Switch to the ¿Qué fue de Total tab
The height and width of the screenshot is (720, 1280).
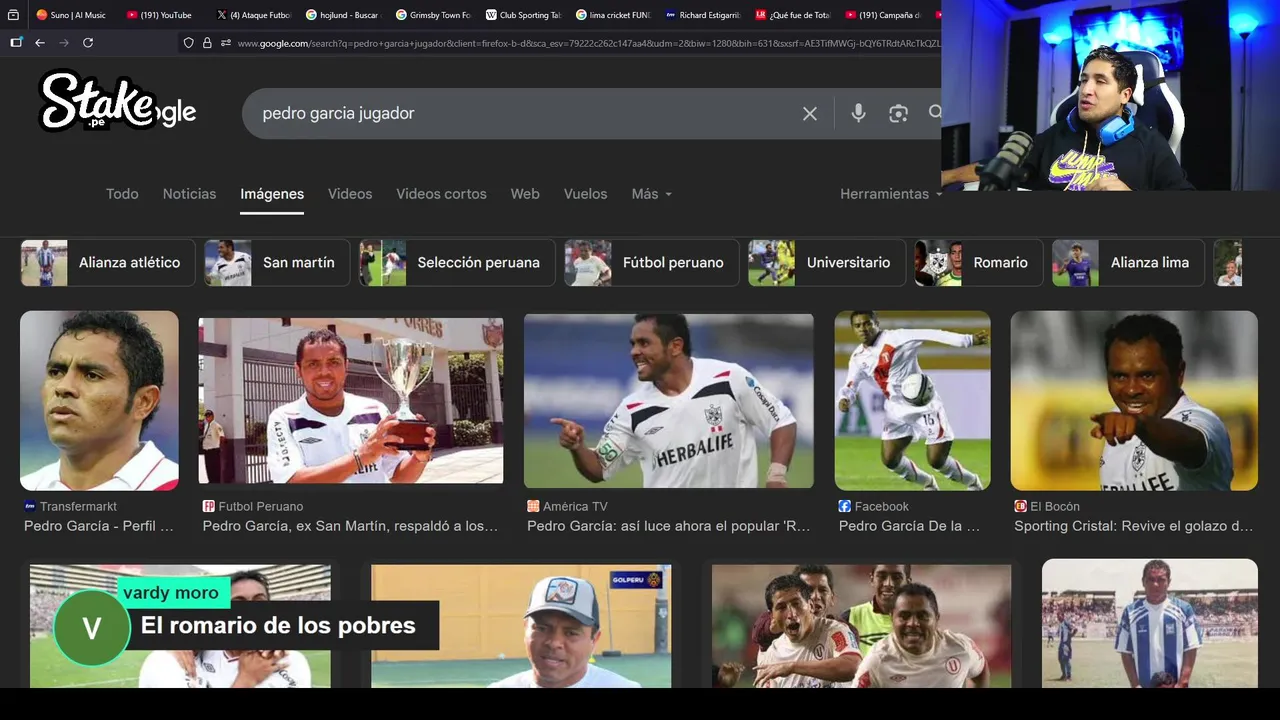(792, 15)
